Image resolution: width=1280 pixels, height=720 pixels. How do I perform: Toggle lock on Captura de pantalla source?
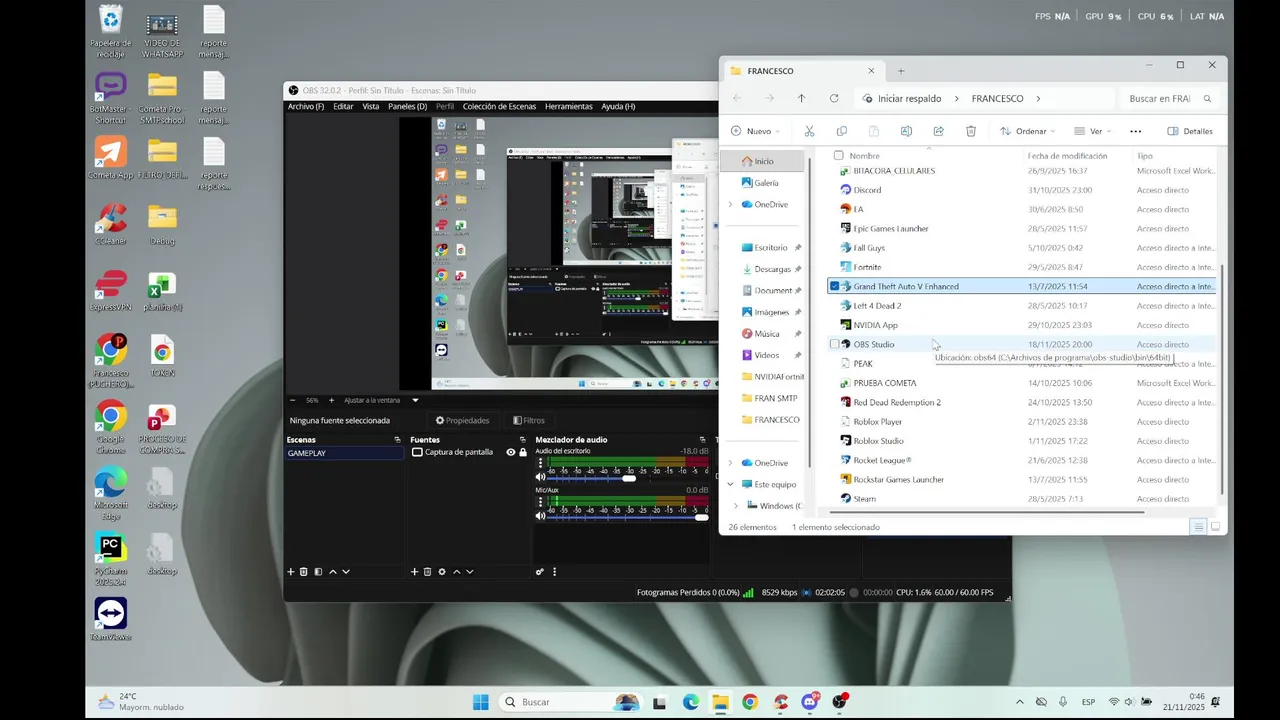tap(522, 452)
